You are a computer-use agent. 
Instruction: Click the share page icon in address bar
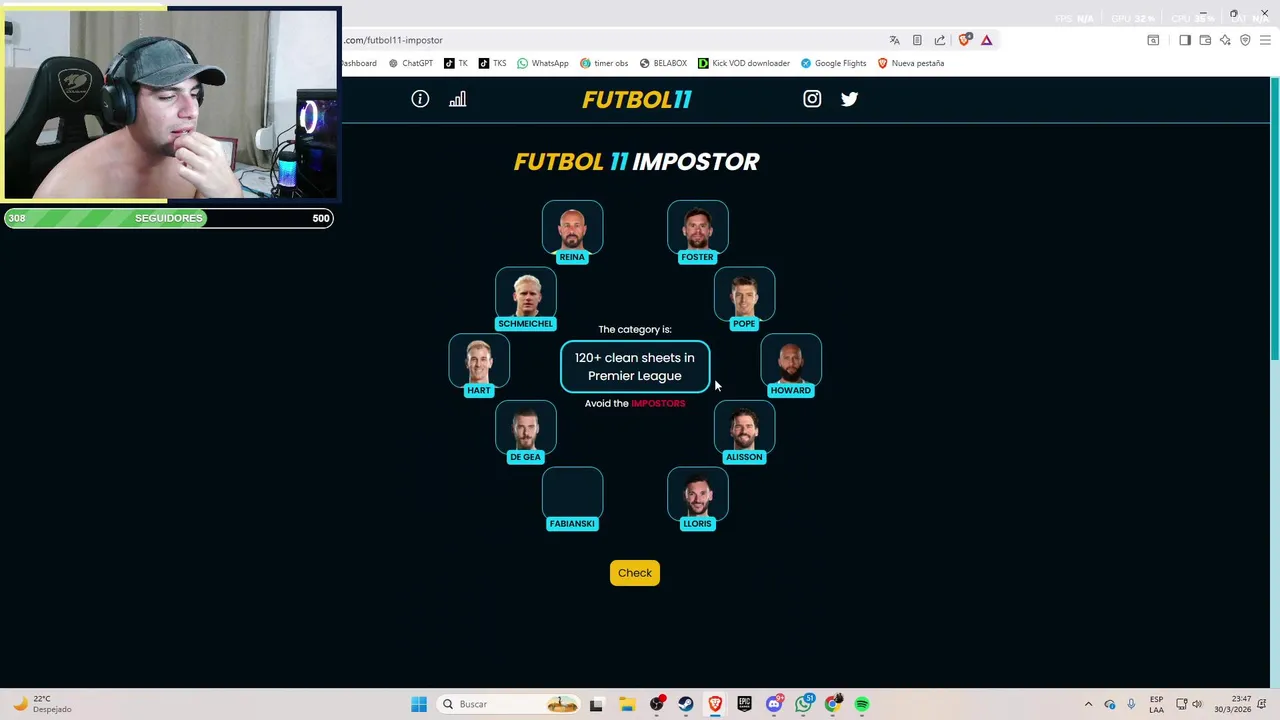pos(940,40)
